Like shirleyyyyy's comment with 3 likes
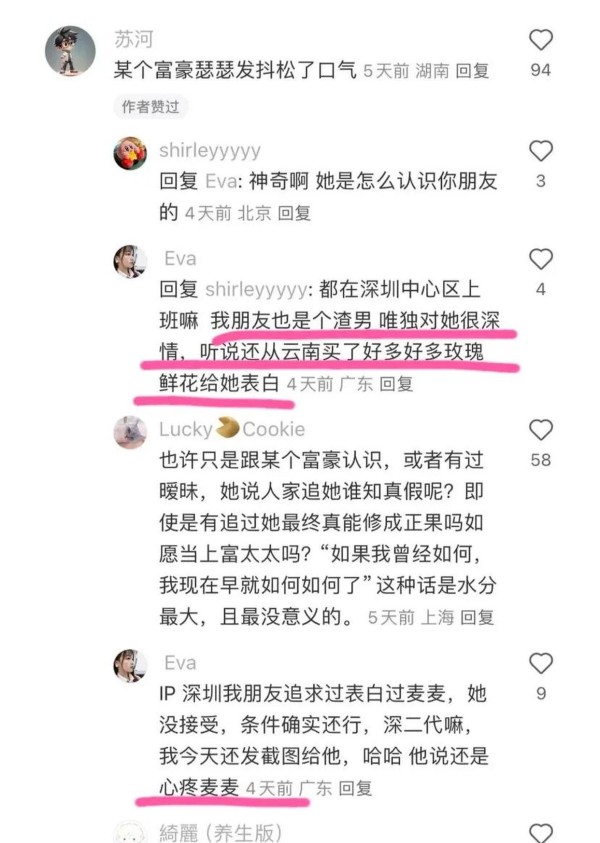Viewport: 600px width, 843px height. tap(541, 151)
